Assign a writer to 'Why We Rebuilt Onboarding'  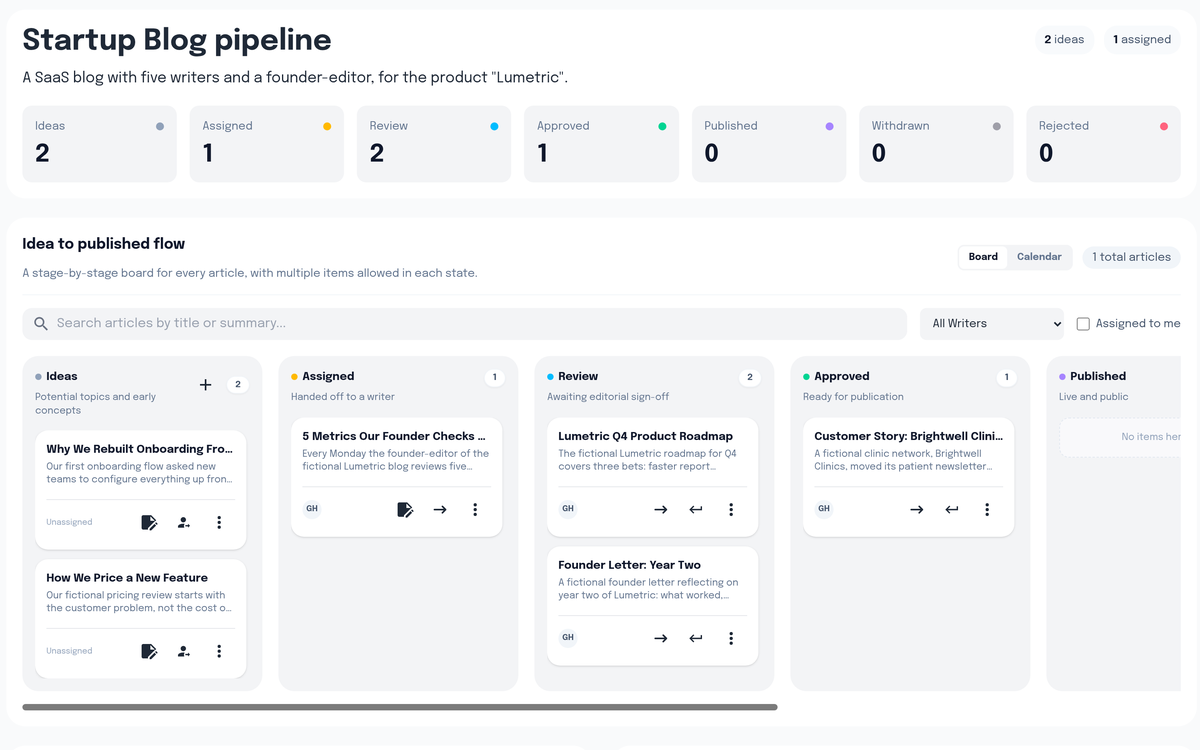click(184, 522)
